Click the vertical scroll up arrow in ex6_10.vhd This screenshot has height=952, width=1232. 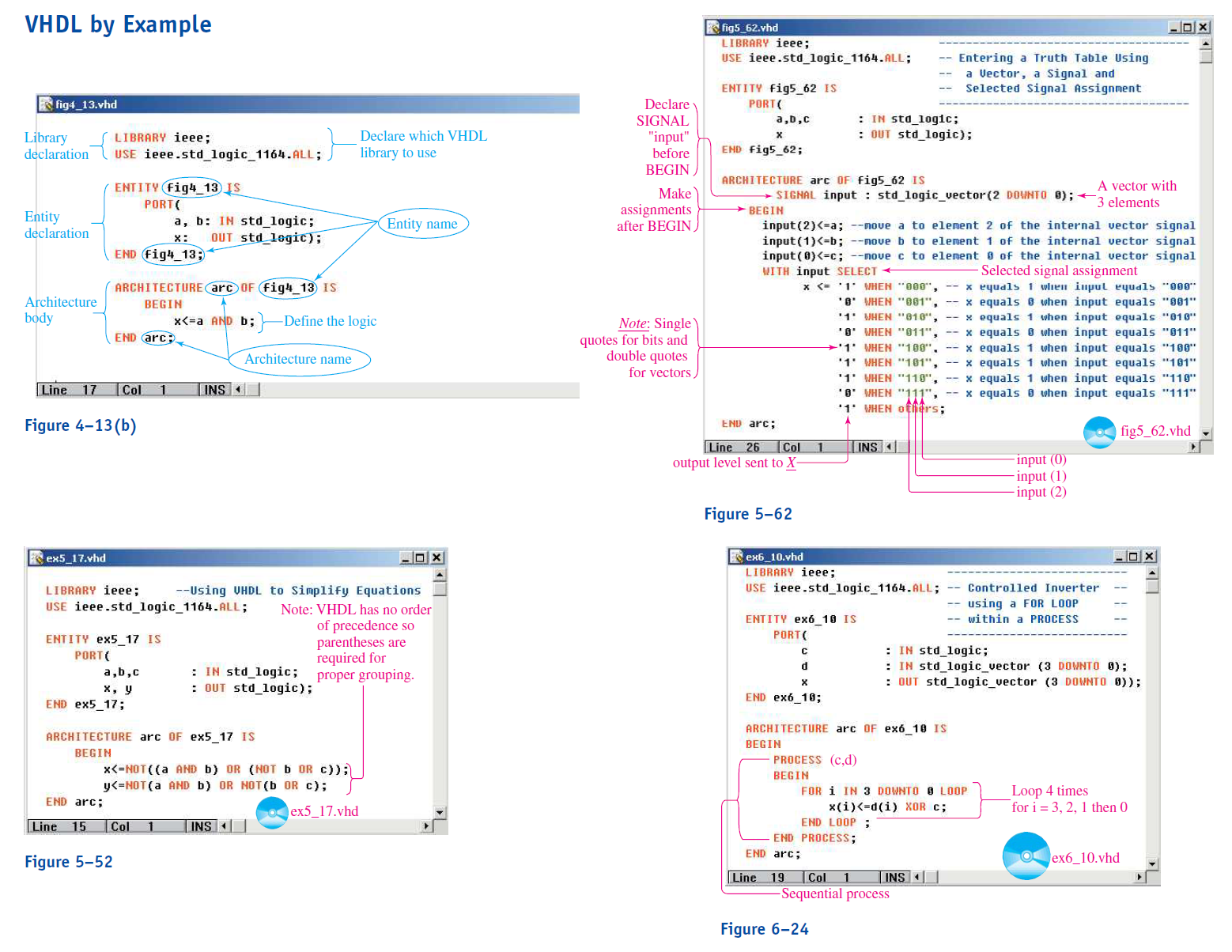pos(1152,572)
